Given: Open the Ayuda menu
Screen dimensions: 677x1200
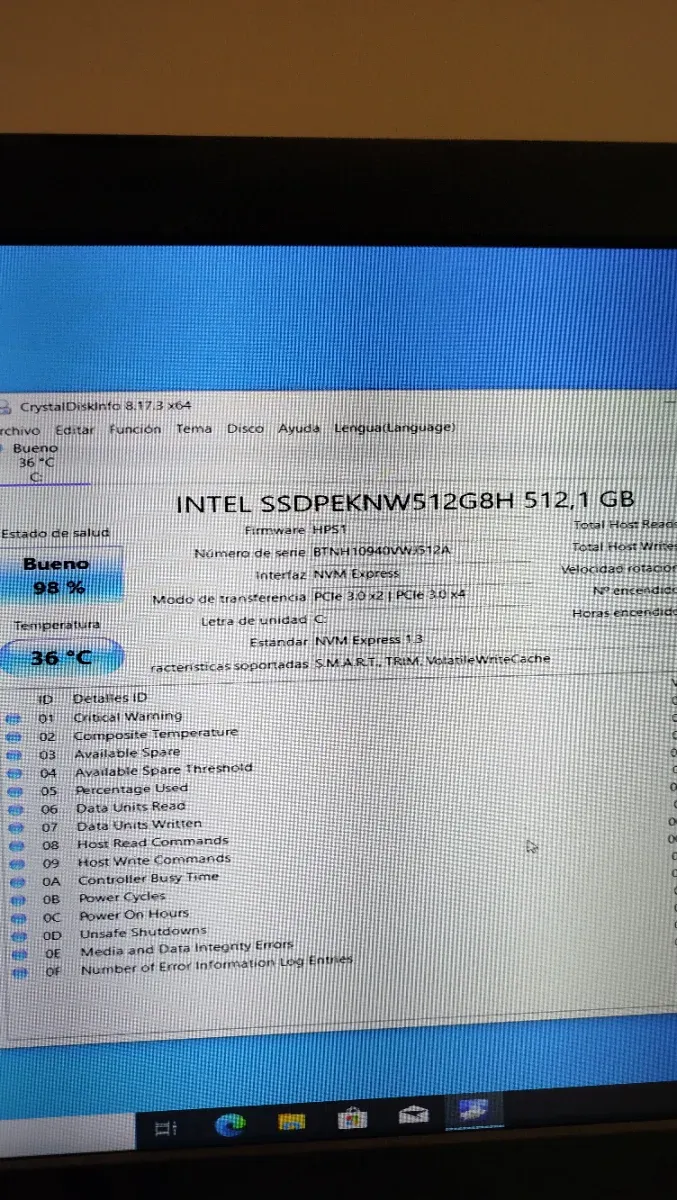Looking at the screenshot, I should click(299, 428).
